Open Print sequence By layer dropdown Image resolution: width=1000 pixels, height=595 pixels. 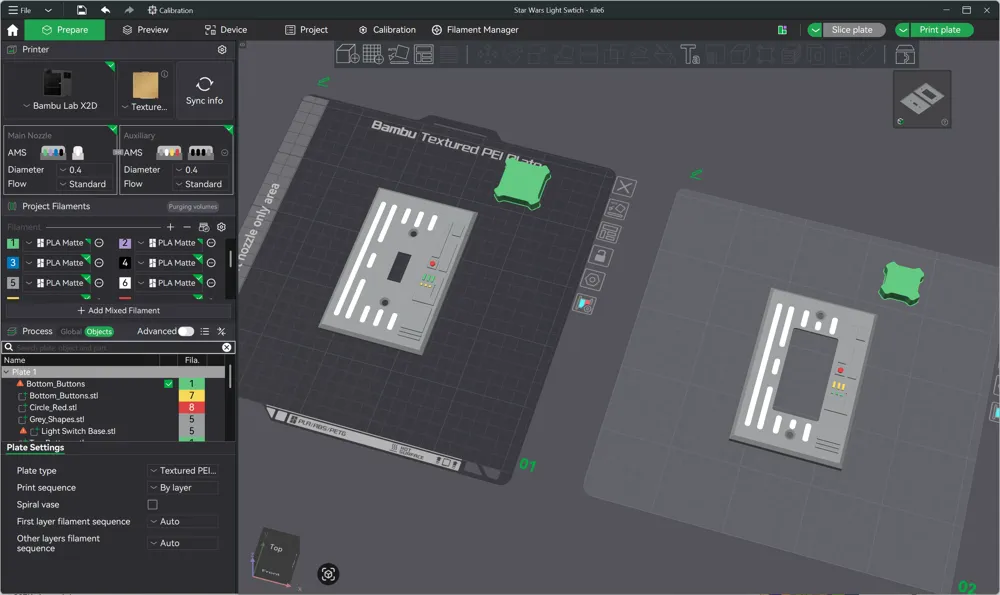tap(182, 488)
